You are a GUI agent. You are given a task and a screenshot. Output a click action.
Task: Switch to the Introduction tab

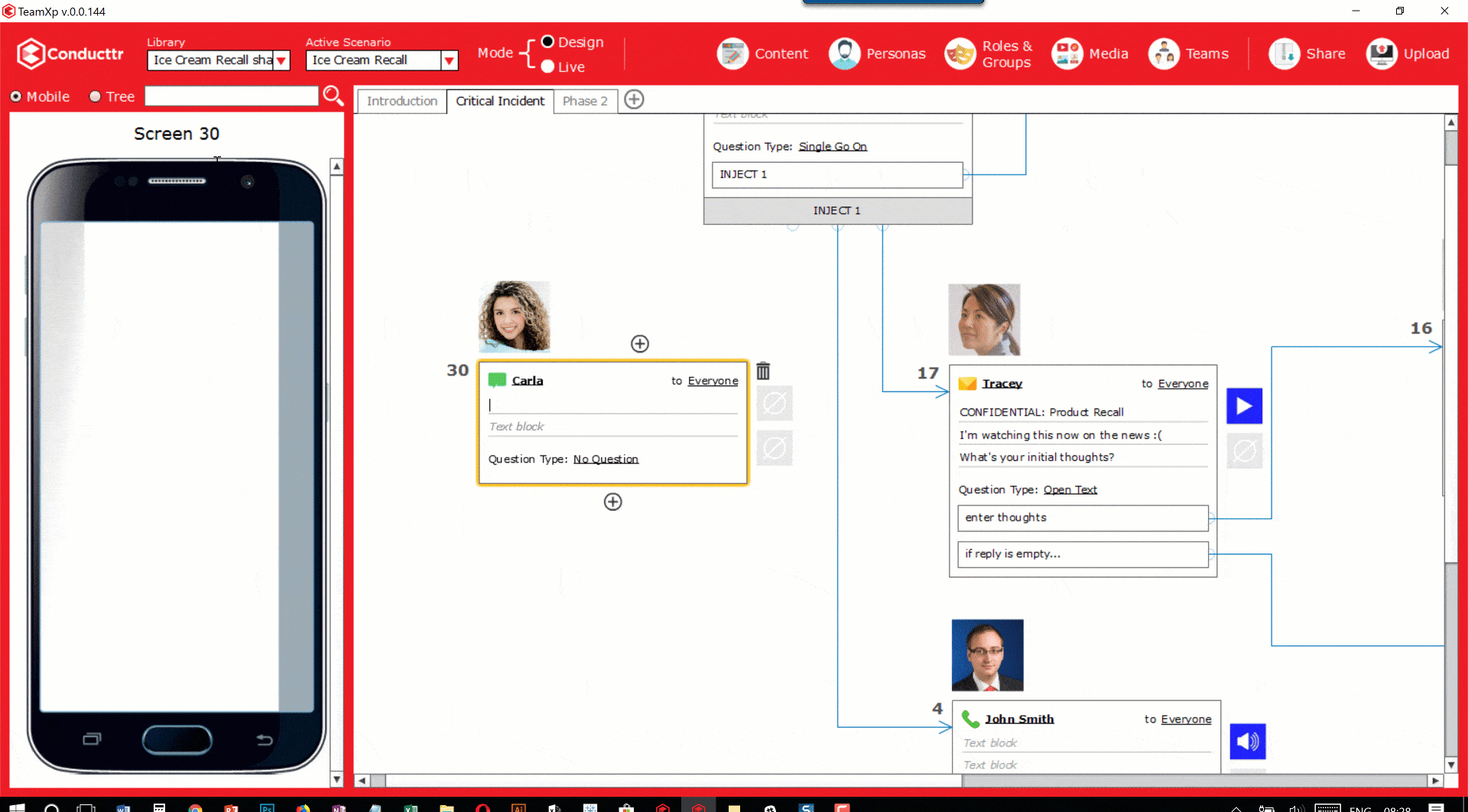coord(402,101)
